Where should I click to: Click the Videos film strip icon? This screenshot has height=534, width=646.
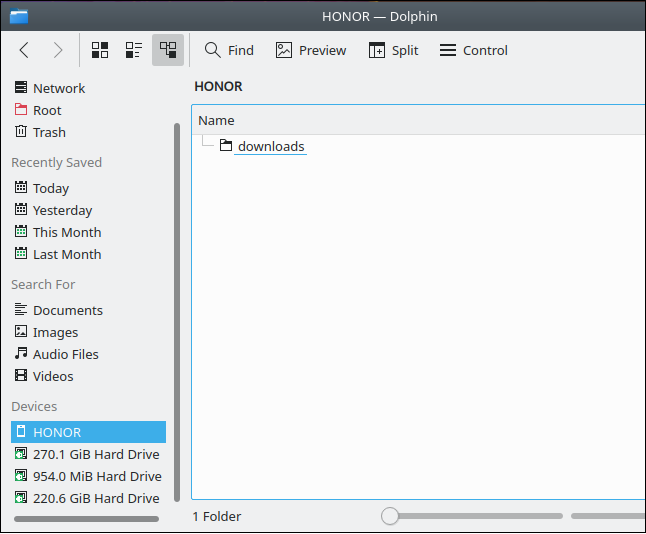pyautogui.click(x=21, y=375)
